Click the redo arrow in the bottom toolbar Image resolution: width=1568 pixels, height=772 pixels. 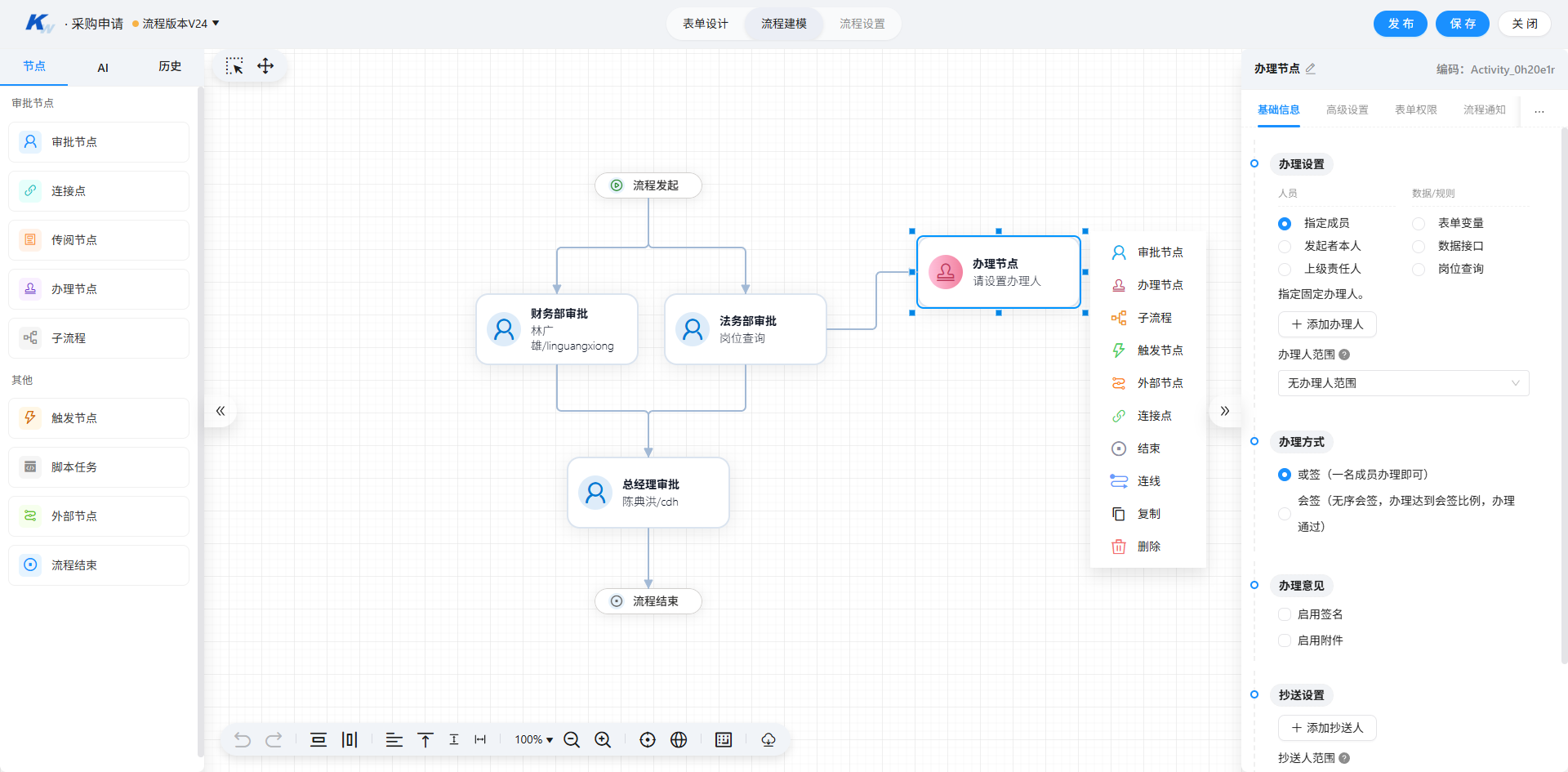[x=274, y=740]
